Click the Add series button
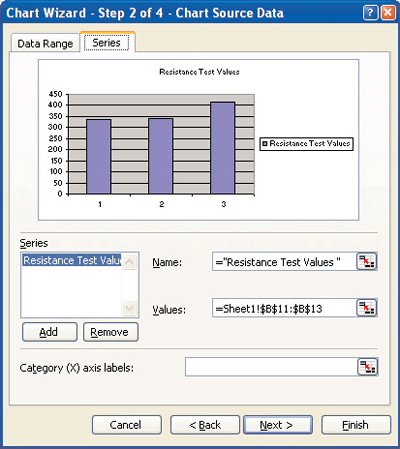The height and width of the screenshot is (449, 400). (50, 332)
